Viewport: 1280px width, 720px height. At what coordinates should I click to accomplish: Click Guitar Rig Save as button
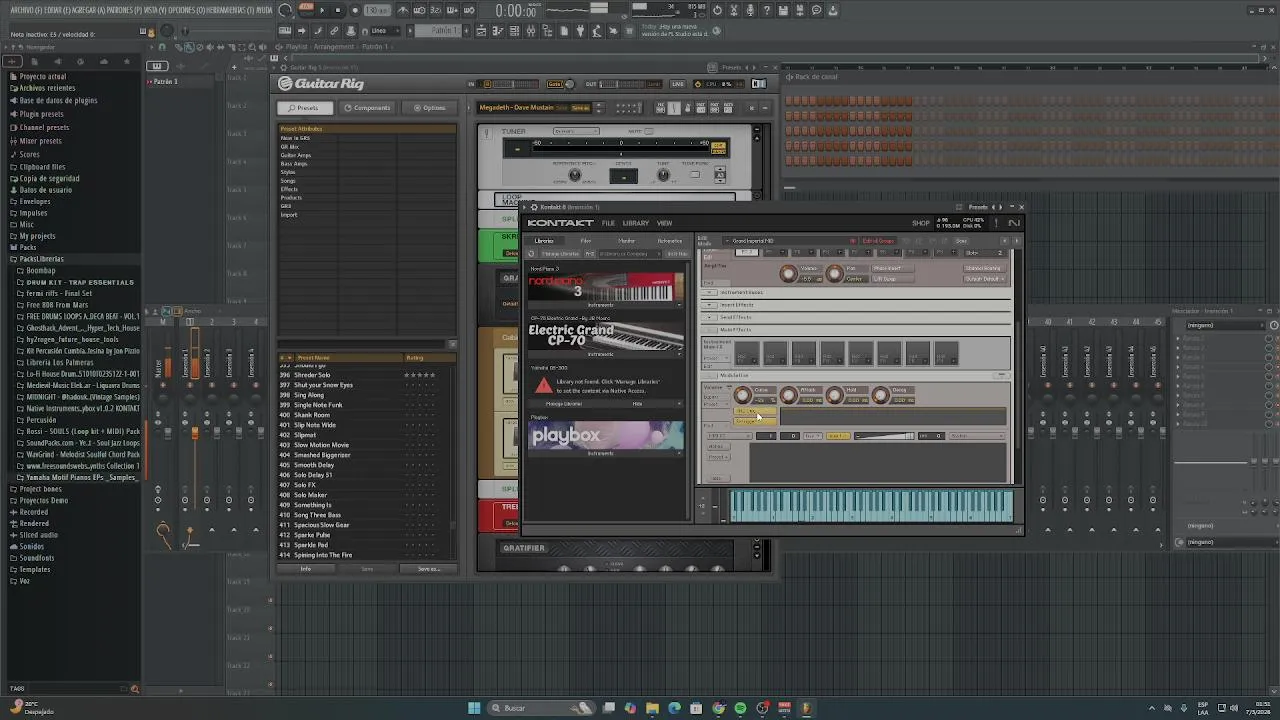(x=428, y=569)
